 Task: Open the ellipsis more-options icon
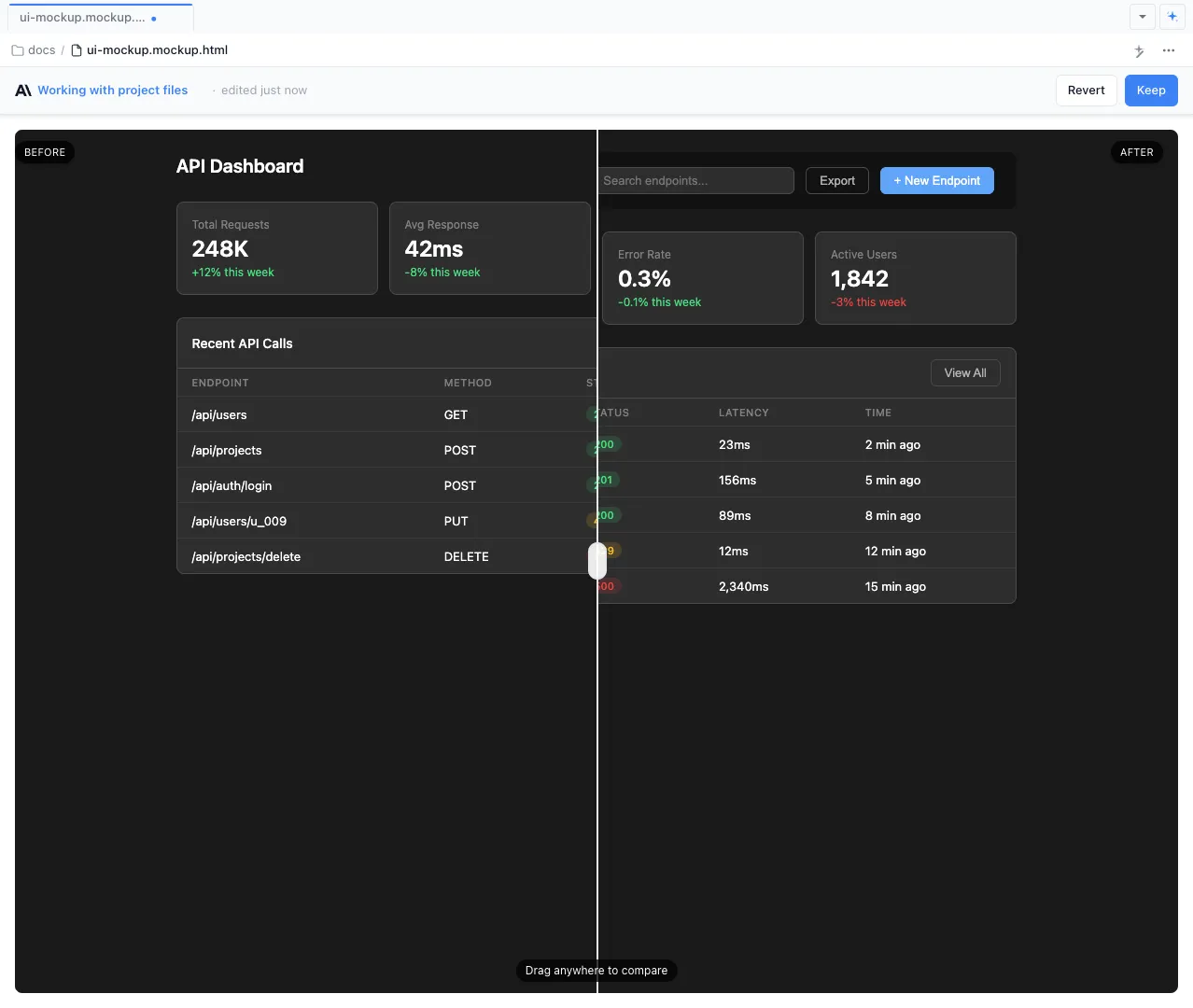coord(1169,50)
